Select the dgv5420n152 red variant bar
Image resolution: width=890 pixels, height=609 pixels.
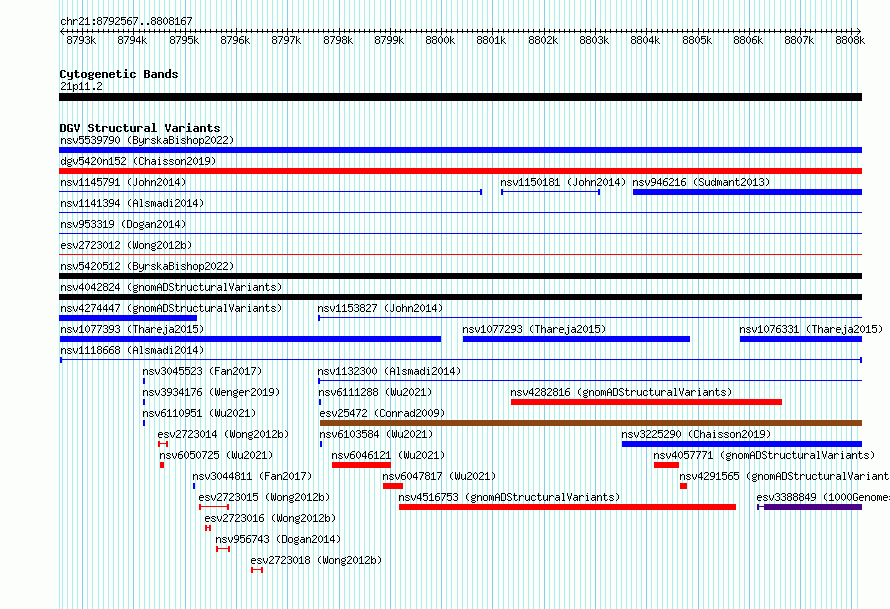pyautogui.click(x=460, y=171)
